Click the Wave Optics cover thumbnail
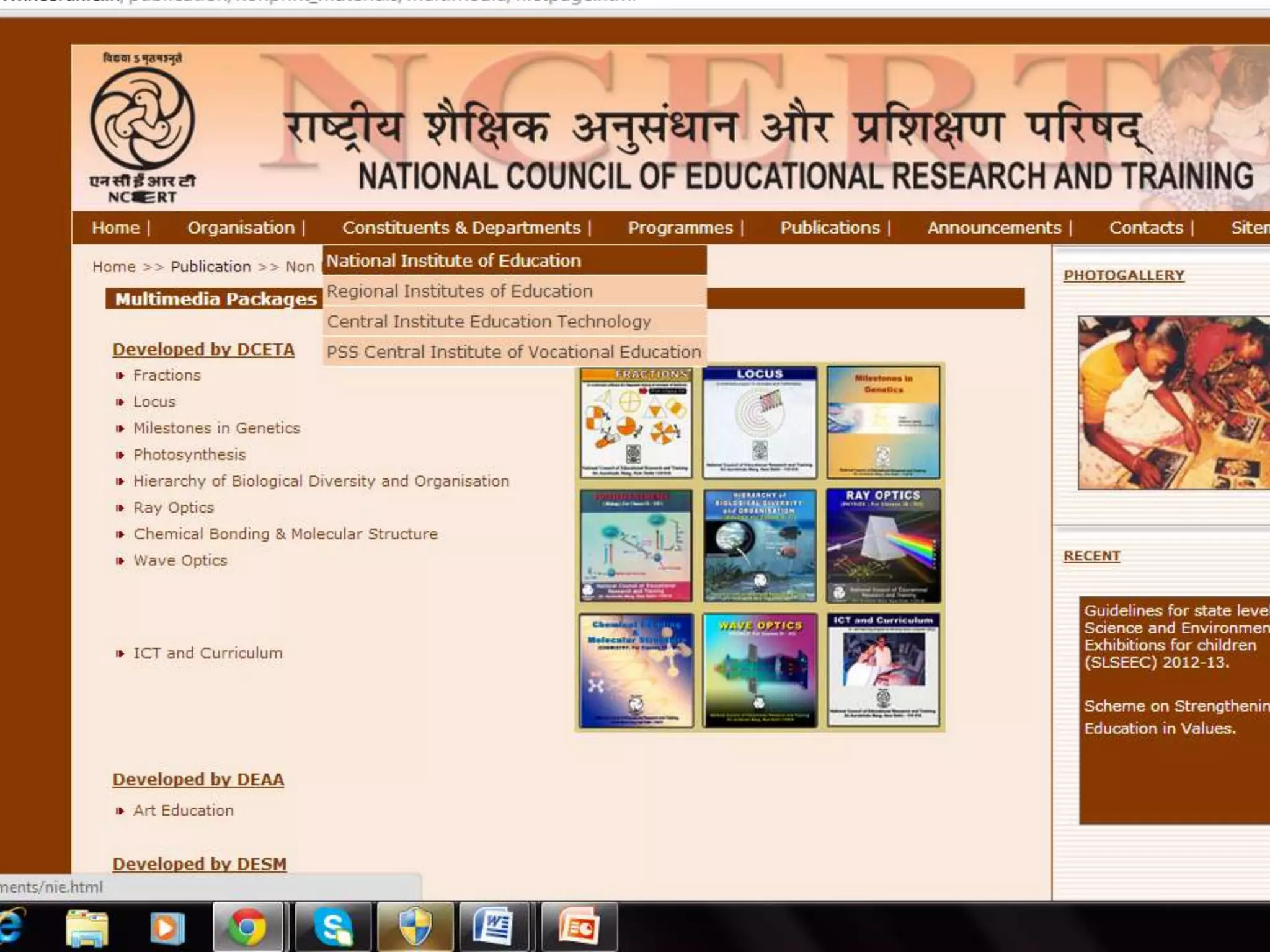The width and height of the screenshot is (1270, 952). pyautogui.click(x=760, y=670)
